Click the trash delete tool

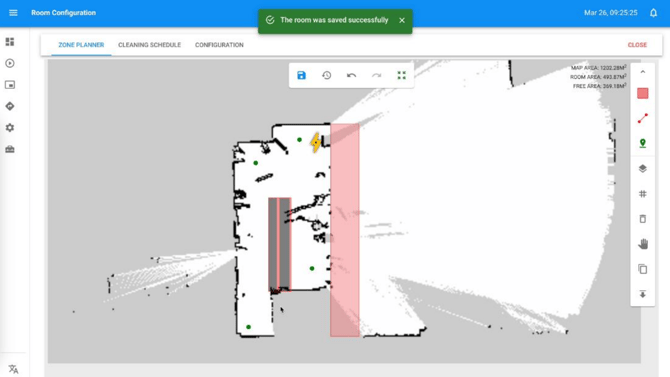pyautogui.click(x=643, y=219)
